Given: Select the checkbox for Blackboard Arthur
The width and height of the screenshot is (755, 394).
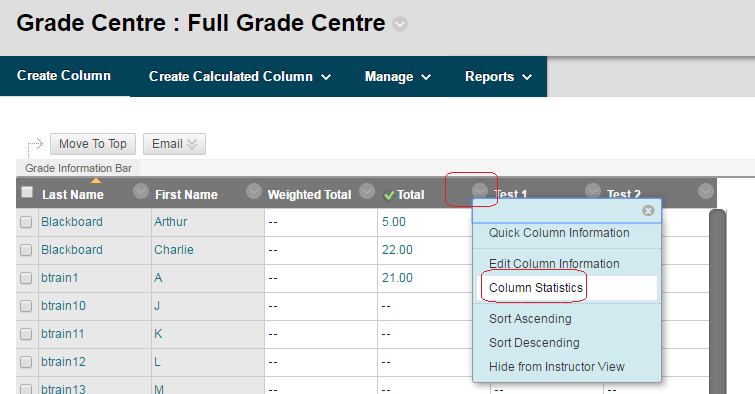Looking at the screenshot, I should 26,222.
